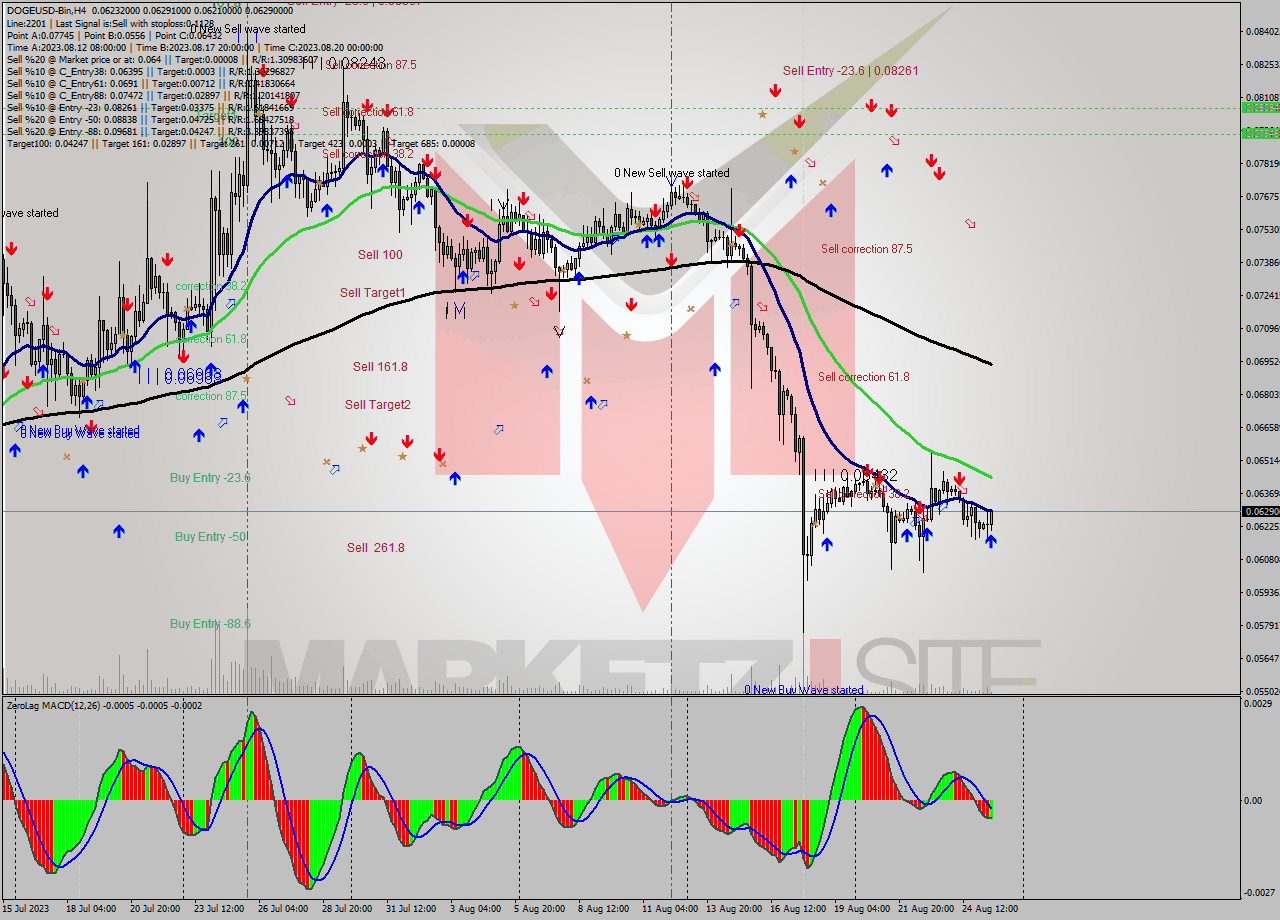The height and width of the screenshot is (920, 1280).
Task: Click the 0.05936 price axis label
Action: [x=1262, y=592]
